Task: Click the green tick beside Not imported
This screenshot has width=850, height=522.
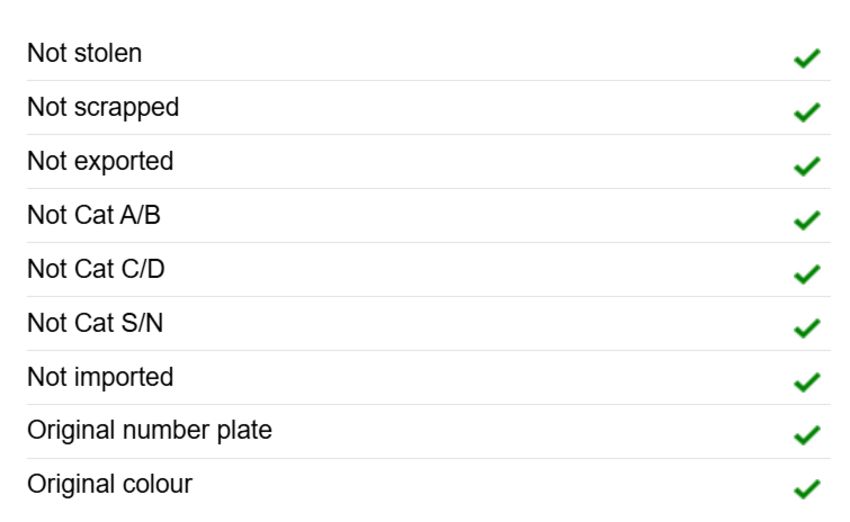Action: click(807, 382)
